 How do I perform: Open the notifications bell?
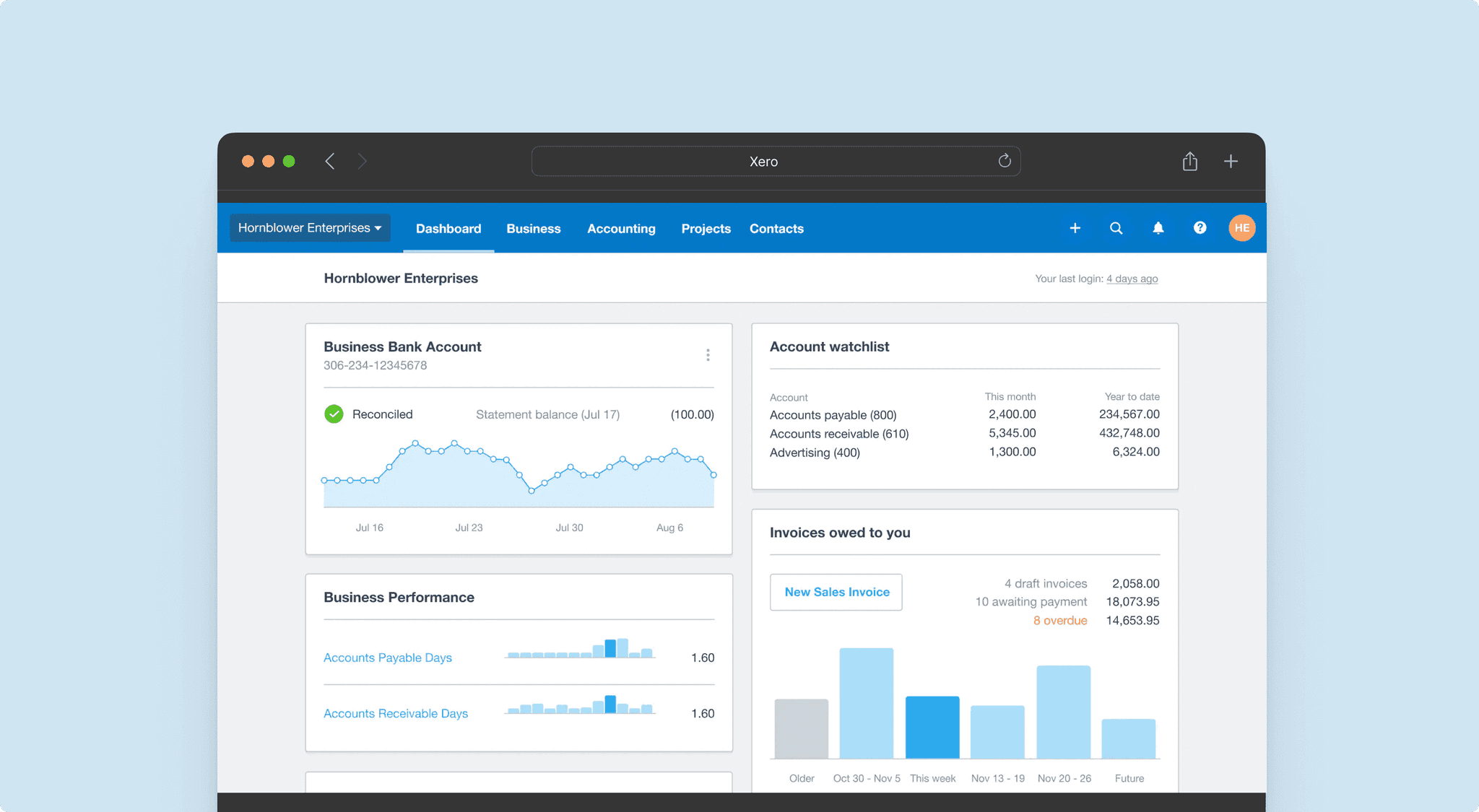tap(1158, 228)
